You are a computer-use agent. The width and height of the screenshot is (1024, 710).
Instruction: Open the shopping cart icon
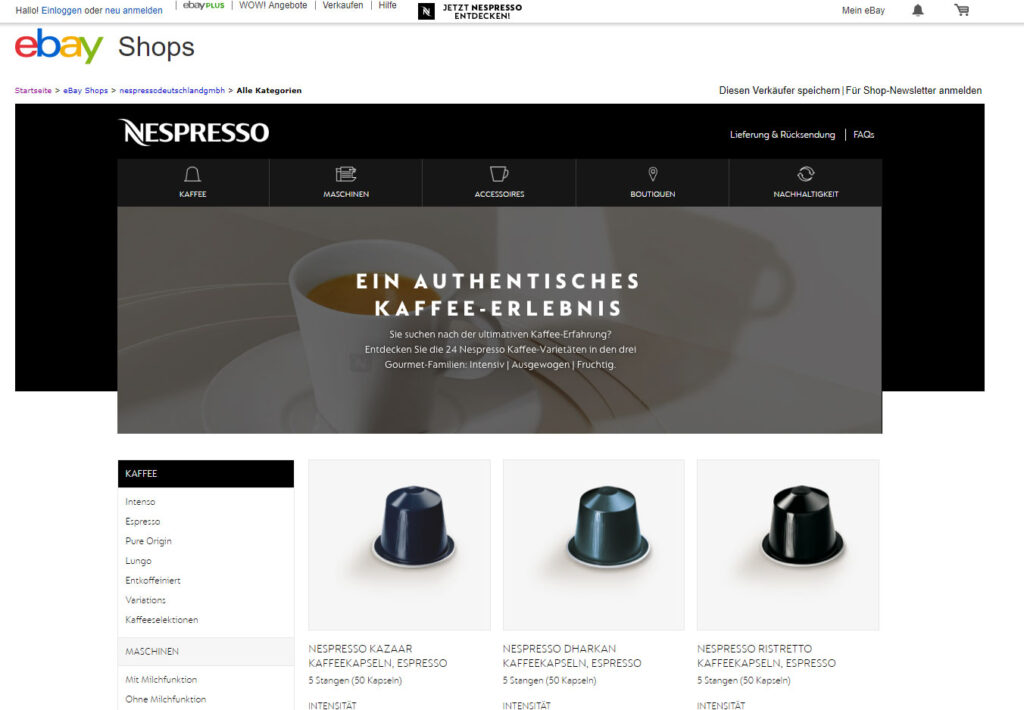pyautogui.click(x=961, y=10)
